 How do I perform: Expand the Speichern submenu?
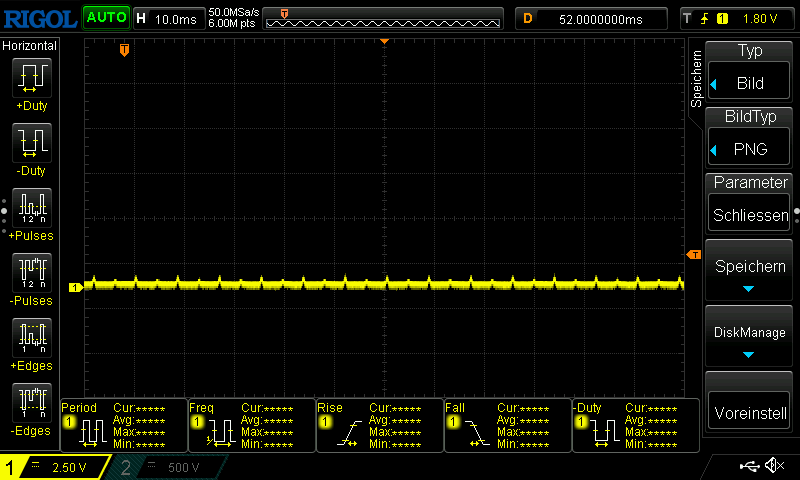[x=749, y=271]
